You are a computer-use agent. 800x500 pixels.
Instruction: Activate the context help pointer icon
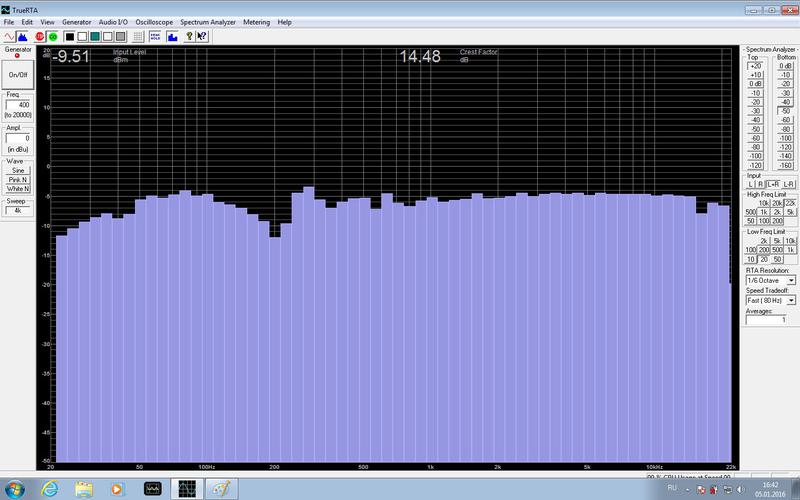coord(202,37)
